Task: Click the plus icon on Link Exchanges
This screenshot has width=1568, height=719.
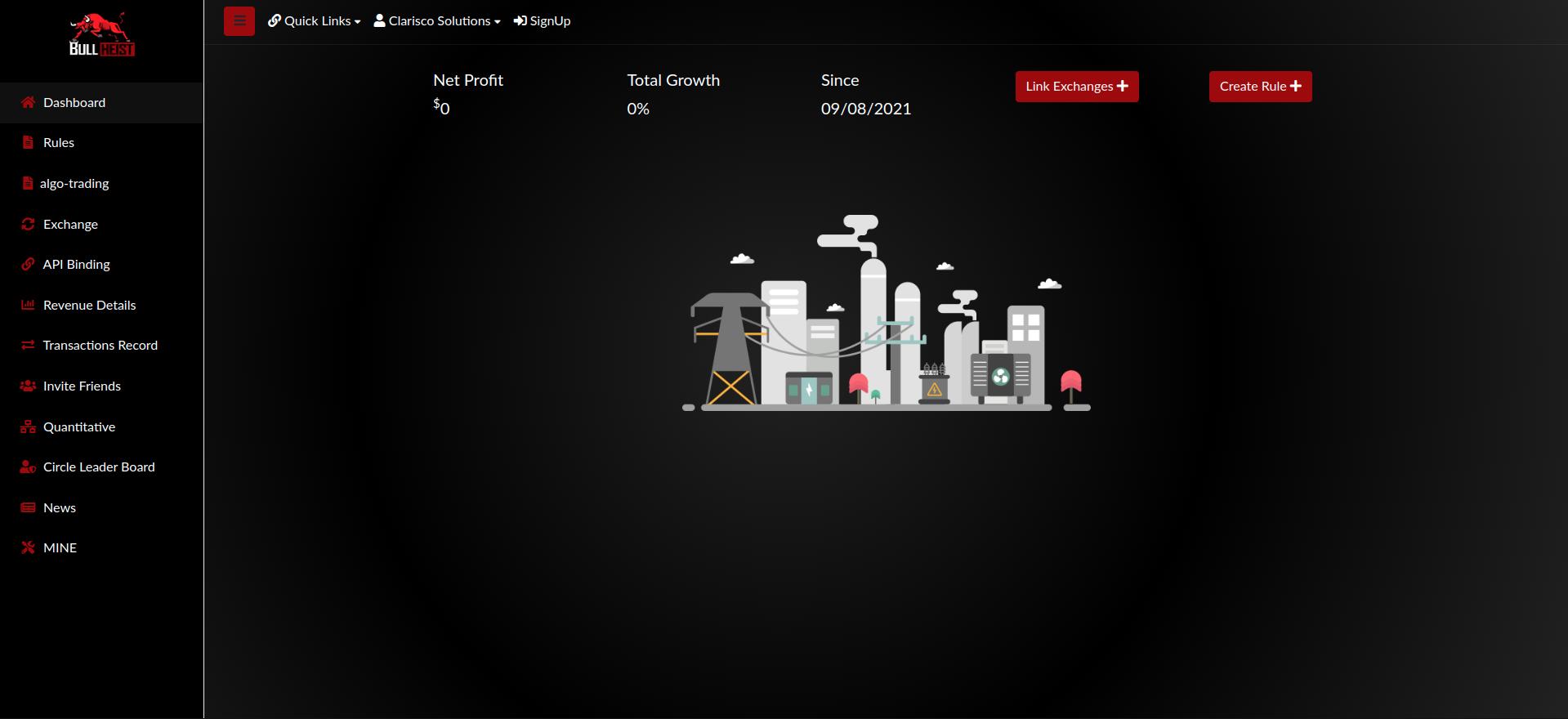Action: click(x=1123, y=86)
